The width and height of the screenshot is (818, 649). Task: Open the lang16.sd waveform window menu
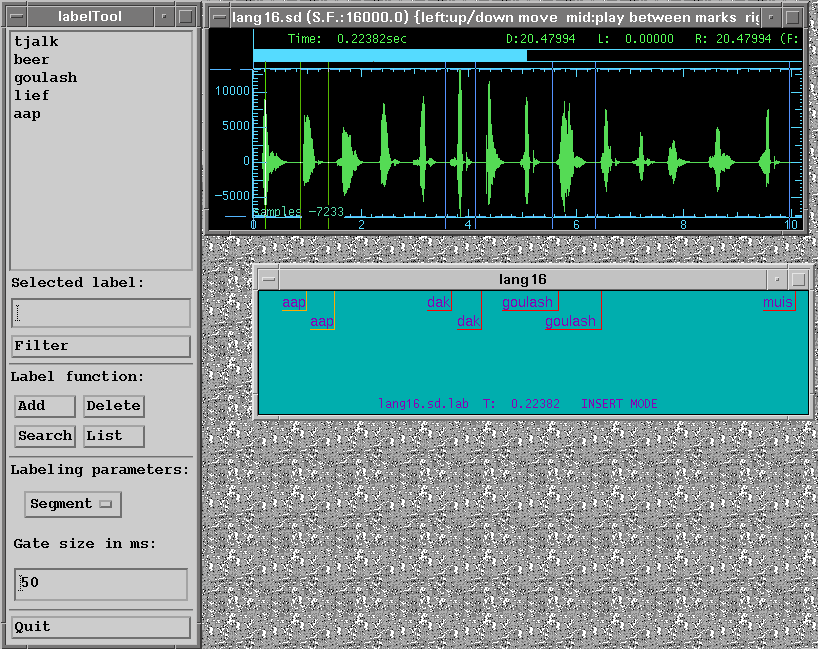click(220, 17)
